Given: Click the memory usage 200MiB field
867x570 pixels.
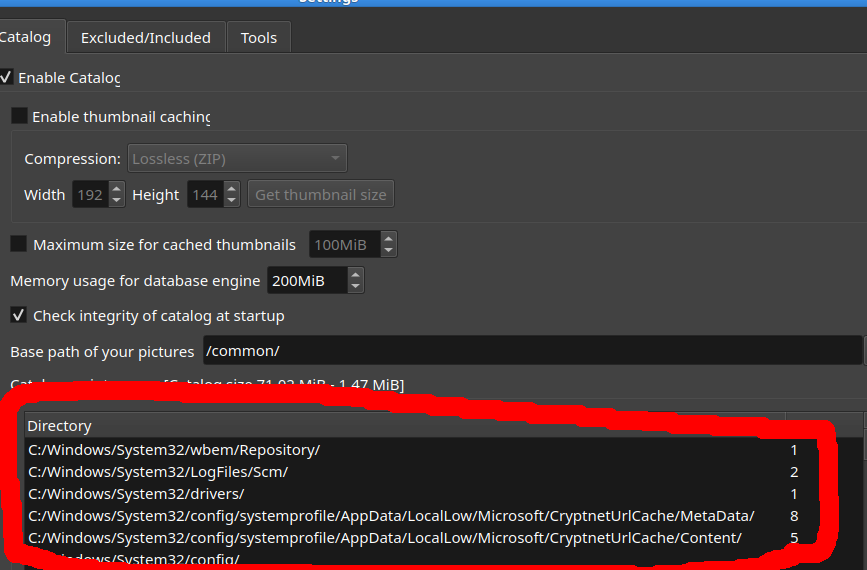Looking at the screenshot, I should pyautogui.click(x=308, y=280).
